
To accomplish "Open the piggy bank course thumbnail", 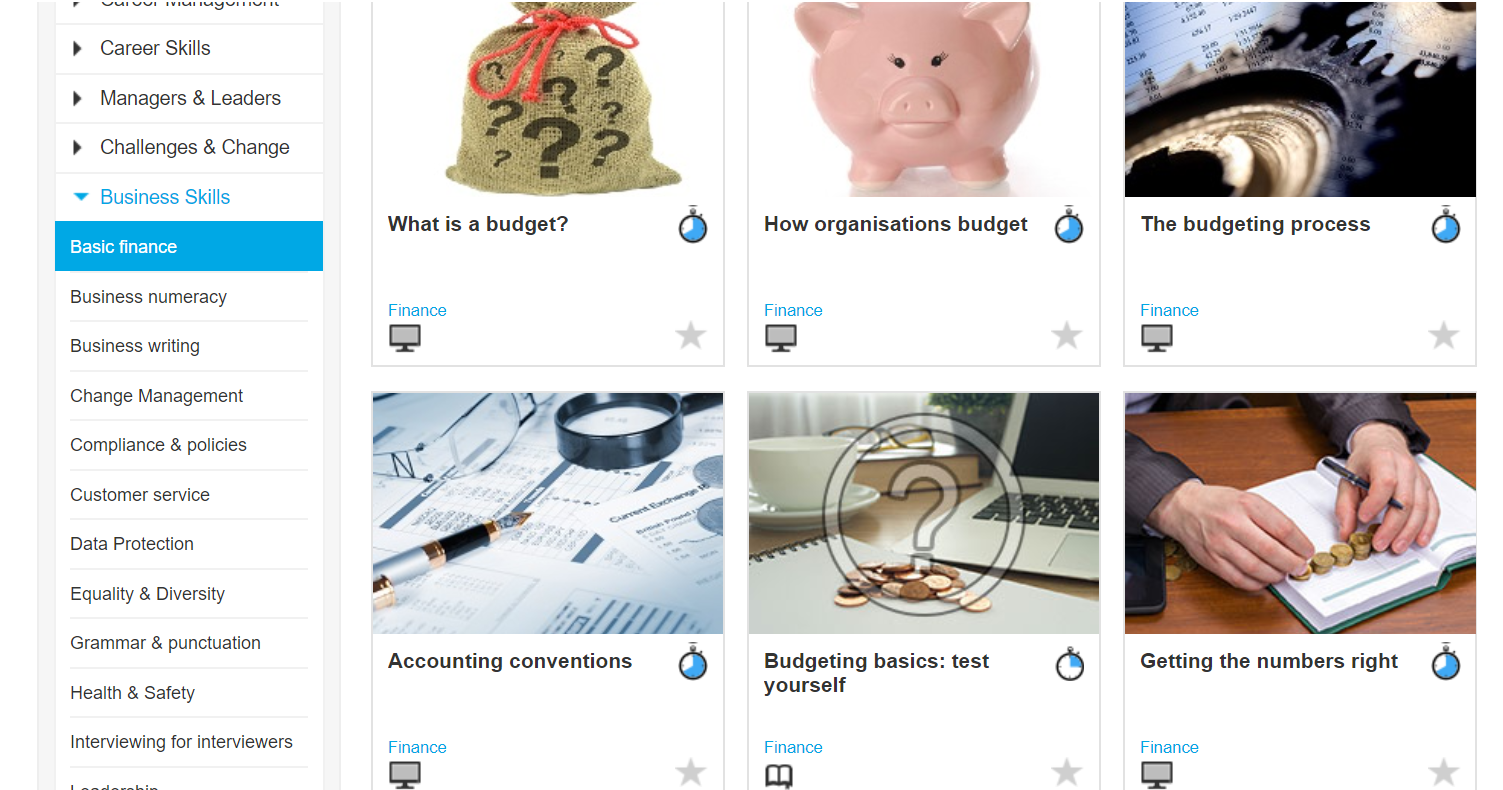I will [924, 99].
